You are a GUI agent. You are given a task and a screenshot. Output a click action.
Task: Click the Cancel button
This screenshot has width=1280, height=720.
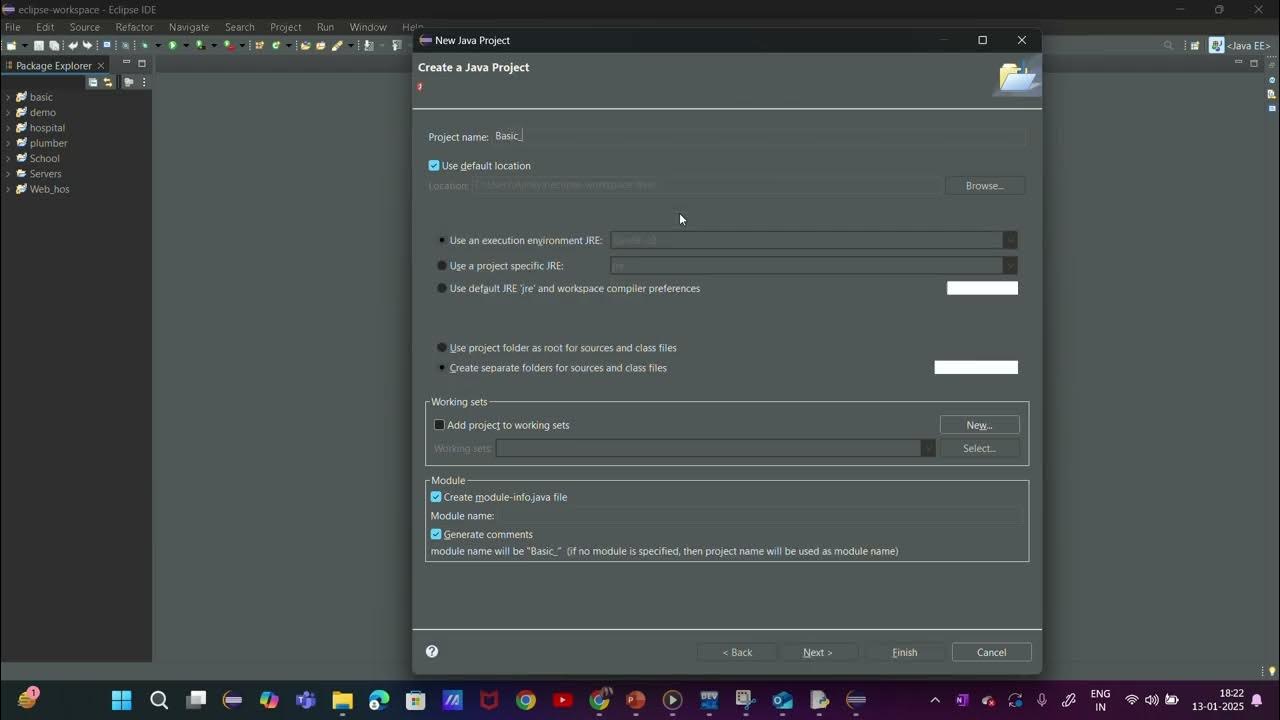coord(991,652)
